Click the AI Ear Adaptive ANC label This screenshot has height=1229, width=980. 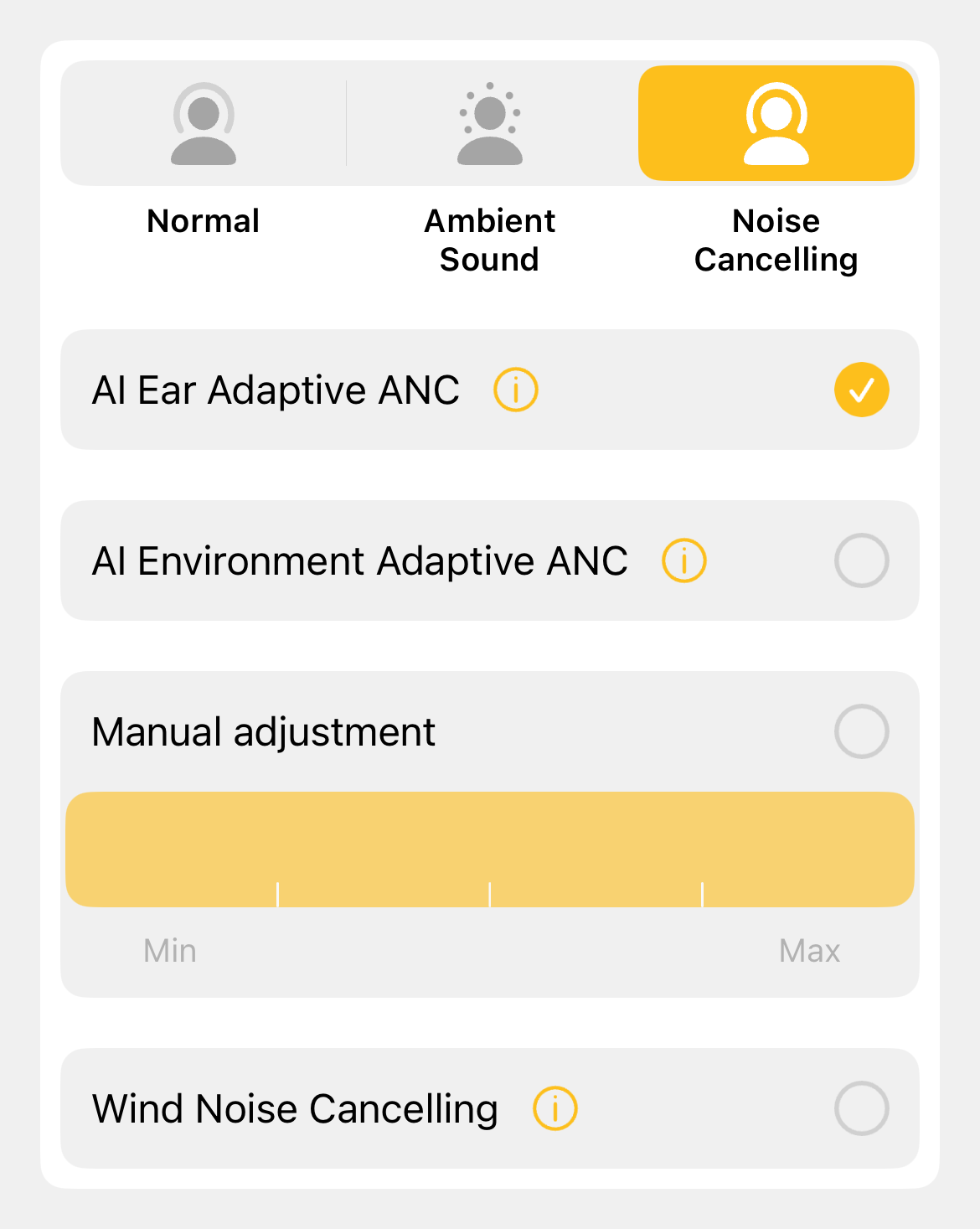pos(276,390)
